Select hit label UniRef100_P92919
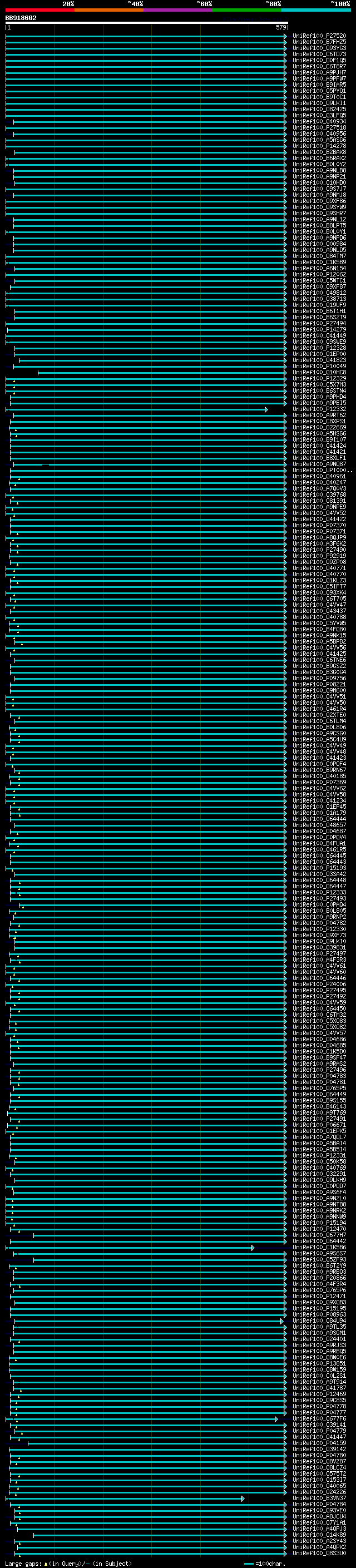356x1568 pixels. (319, 556)
